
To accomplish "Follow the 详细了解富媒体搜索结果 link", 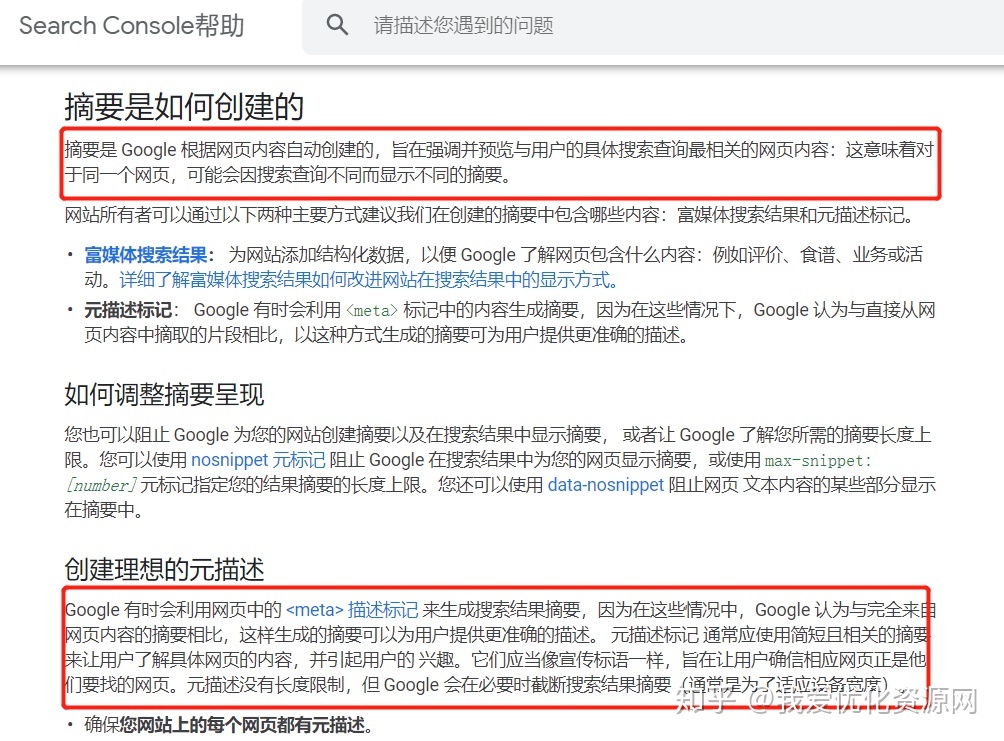I will pos(368,280).
